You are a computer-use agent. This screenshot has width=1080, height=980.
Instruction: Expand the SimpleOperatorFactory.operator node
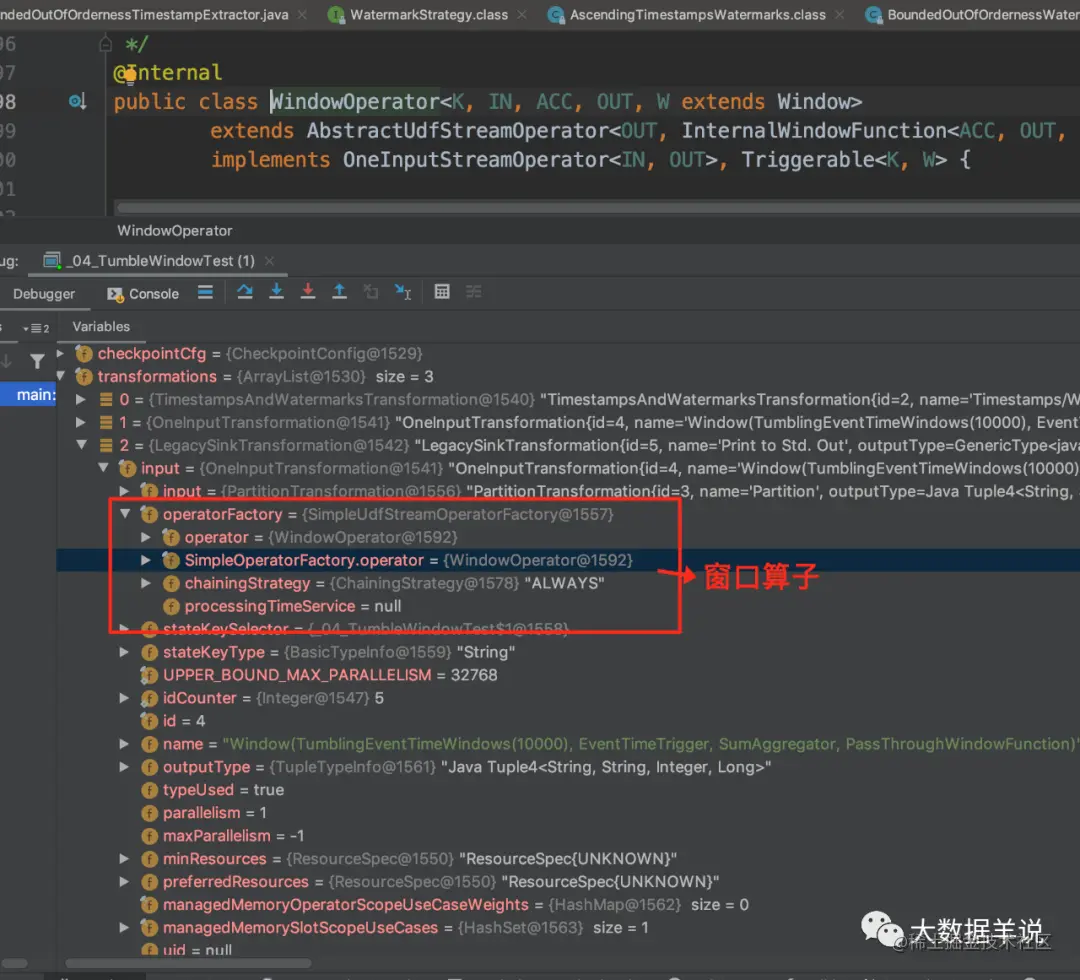click(x=146, y=561)
